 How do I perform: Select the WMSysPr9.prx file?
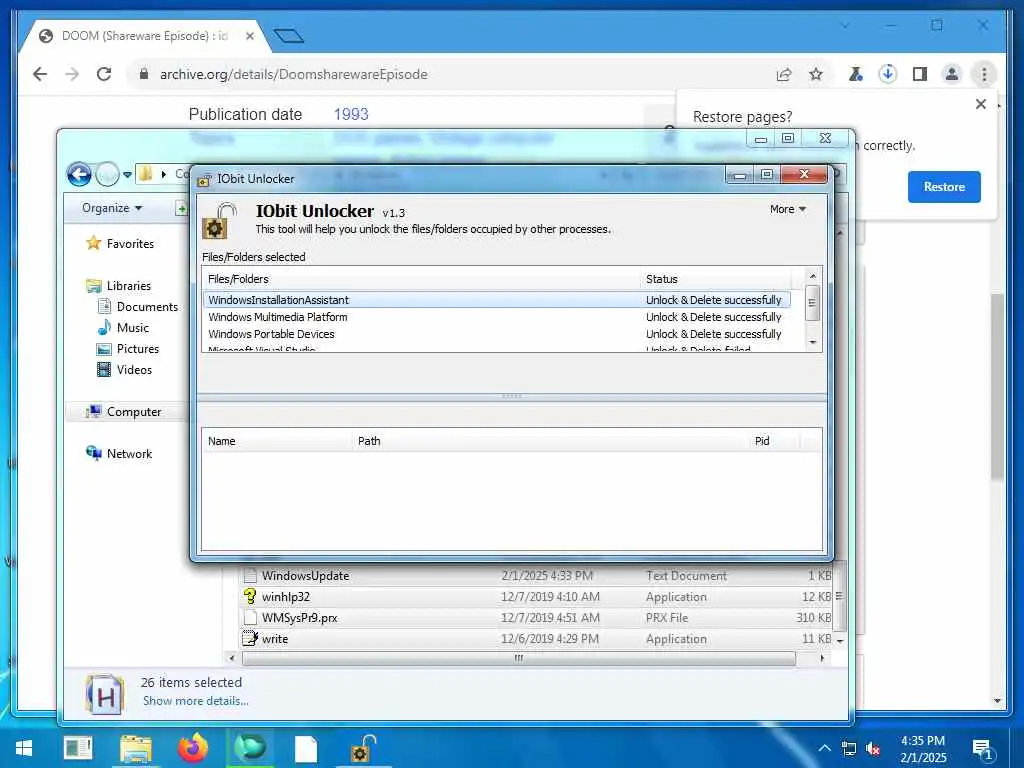[537, 617]
